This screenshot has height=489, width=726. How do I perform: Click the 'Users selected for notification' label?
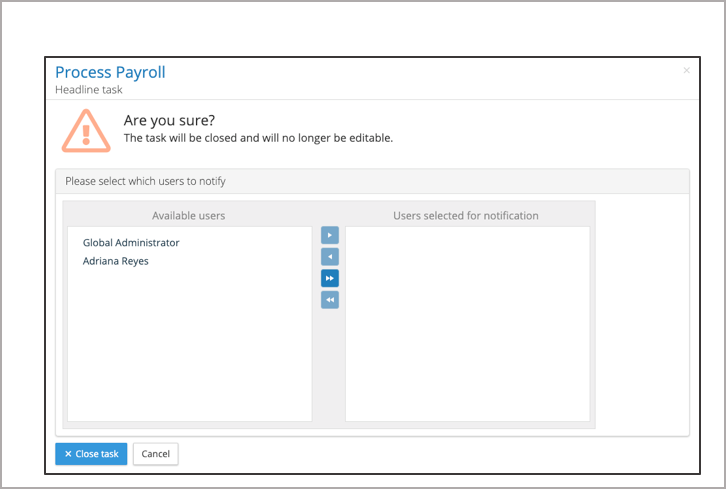tap(466, 216)
